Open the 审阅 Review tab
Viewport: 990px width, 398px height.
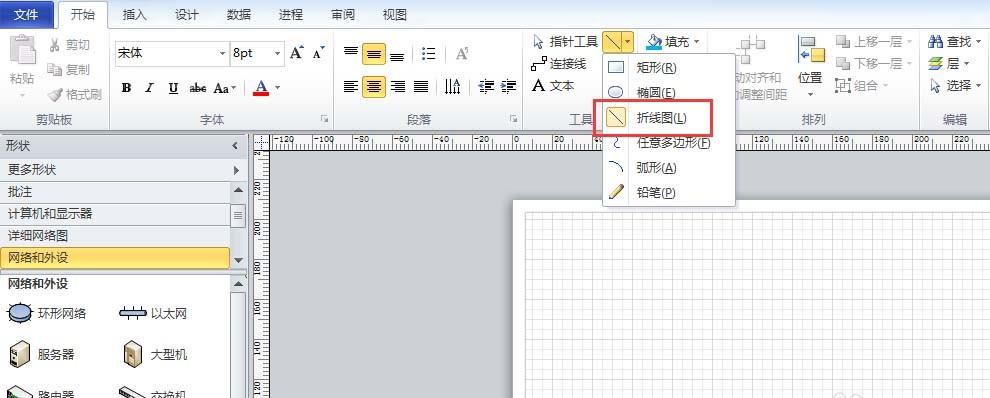(343, 15)
